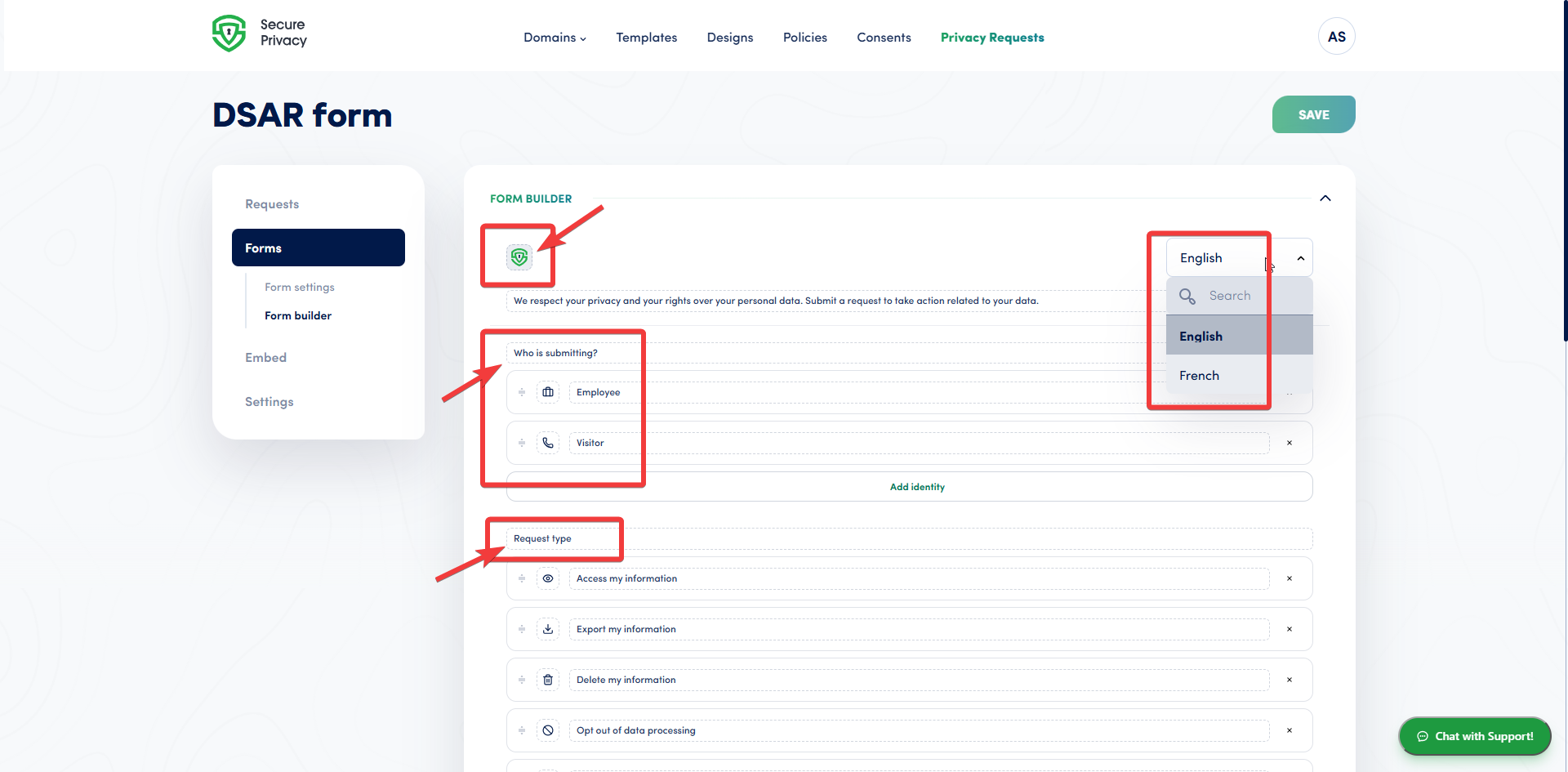Open Embed in sidebar

265,358
